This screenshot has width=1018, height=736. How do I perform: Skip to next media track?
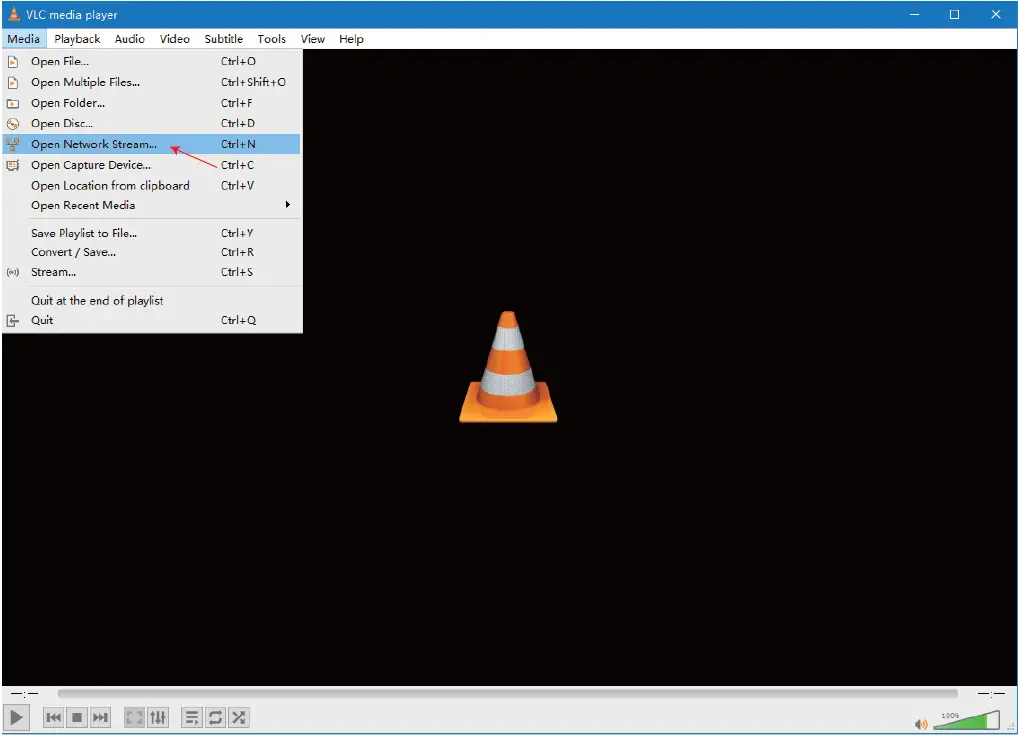click(x=100, y=717)
